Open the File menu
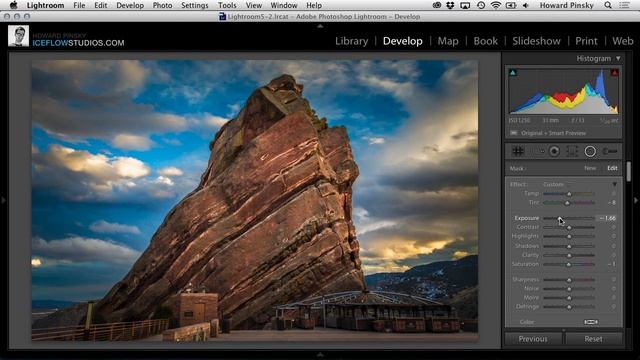This screenshot has width=640, height=360. click(79, 5)
